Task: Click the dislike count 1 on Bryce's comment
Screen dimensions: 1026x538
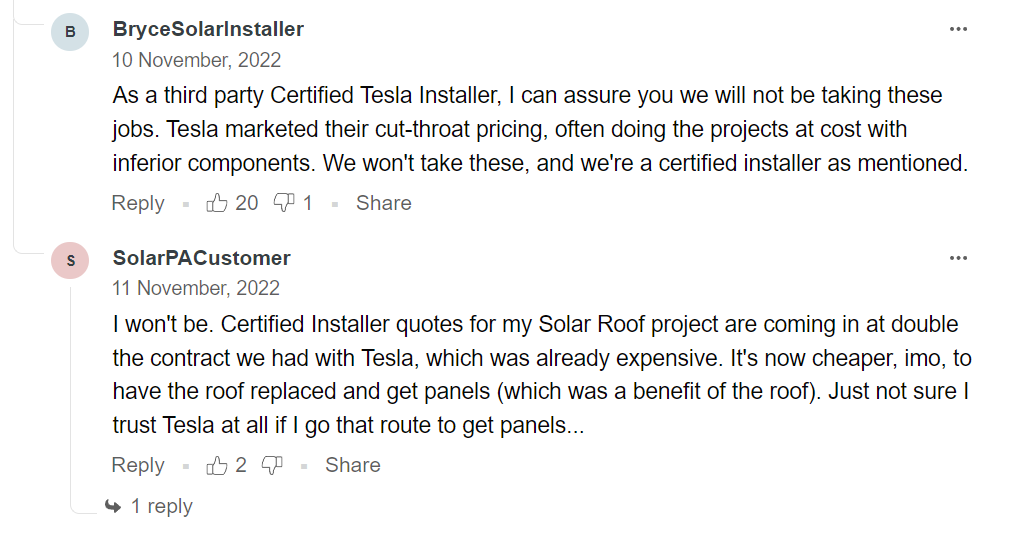Action: (x=307, y=204)
